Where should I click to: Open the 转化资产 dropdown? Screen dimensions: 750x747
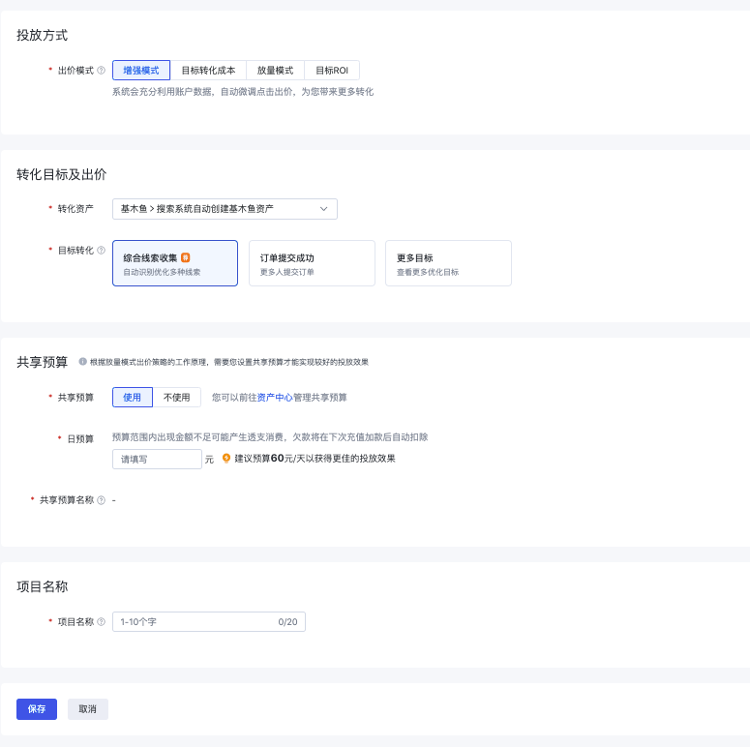224,209
